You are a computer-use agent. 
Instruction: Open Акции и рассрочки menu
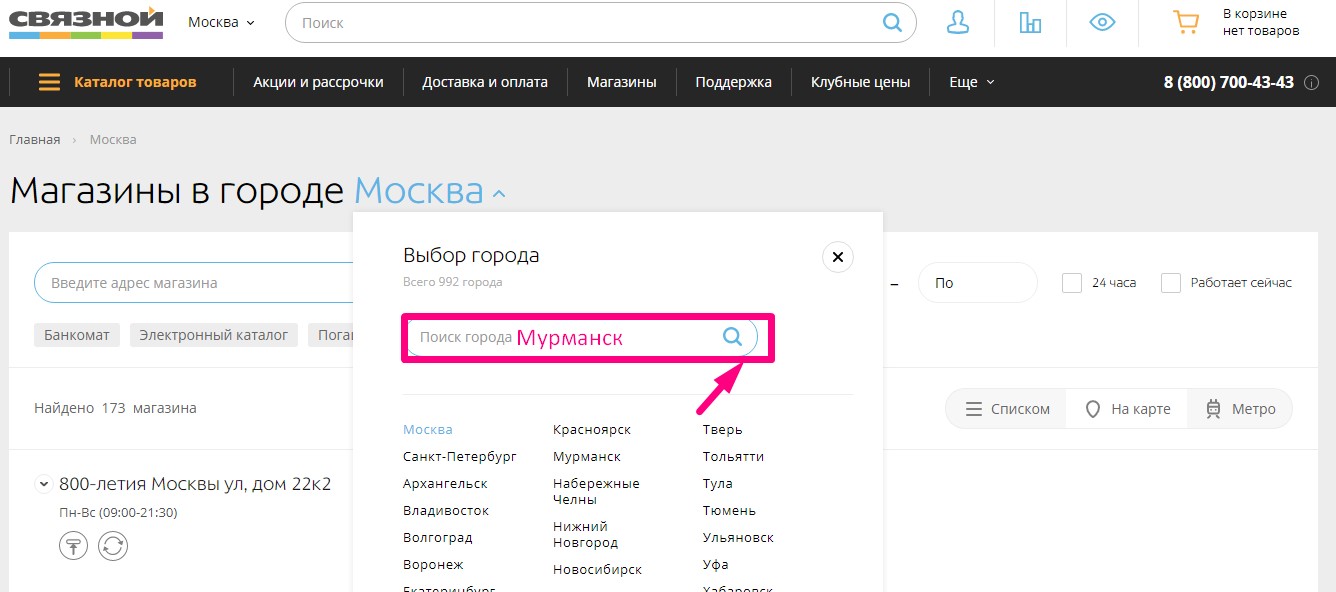[x=318, y=82]
